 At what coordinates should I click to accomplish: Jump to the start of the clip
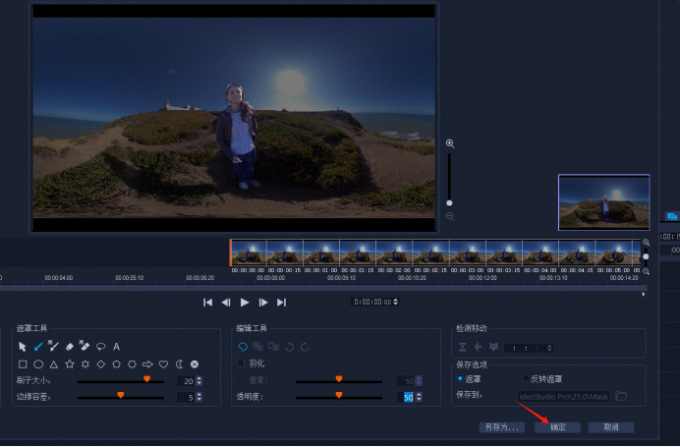(x=208, y=302)
